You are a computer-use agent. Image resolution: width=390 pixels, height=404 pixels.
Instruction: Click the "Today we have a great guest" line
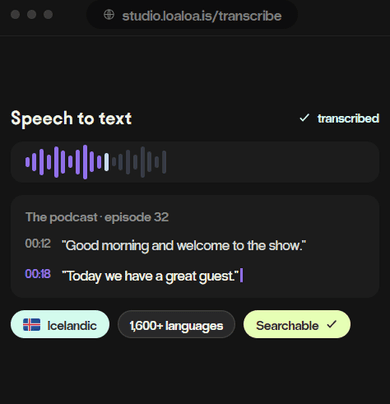tap(150, 276)
